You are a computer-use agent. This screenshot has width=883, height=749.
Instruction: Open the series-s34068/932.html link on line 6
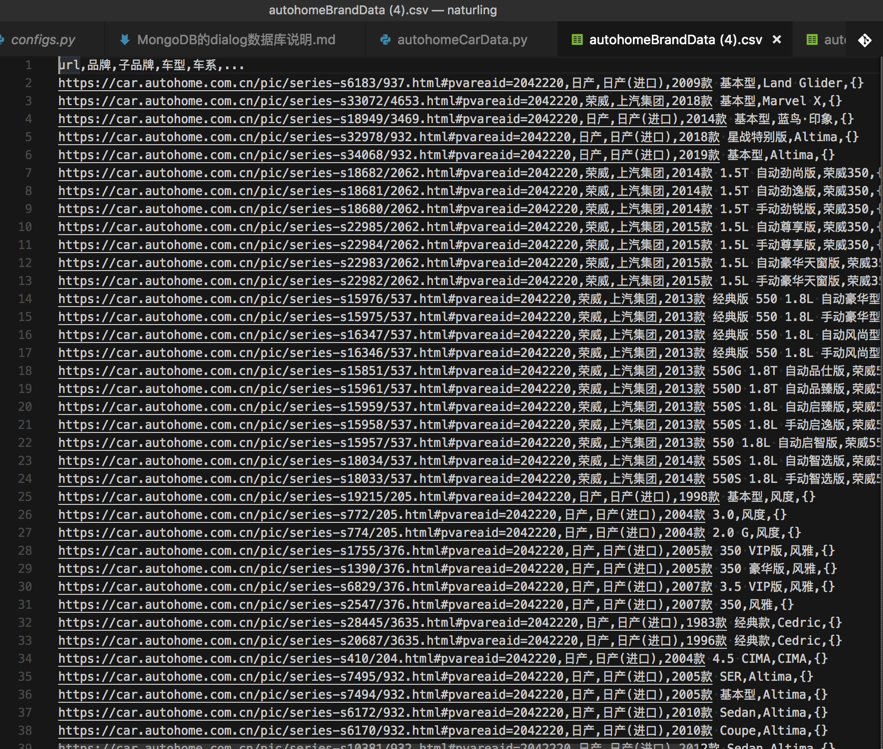click(389, 155)
